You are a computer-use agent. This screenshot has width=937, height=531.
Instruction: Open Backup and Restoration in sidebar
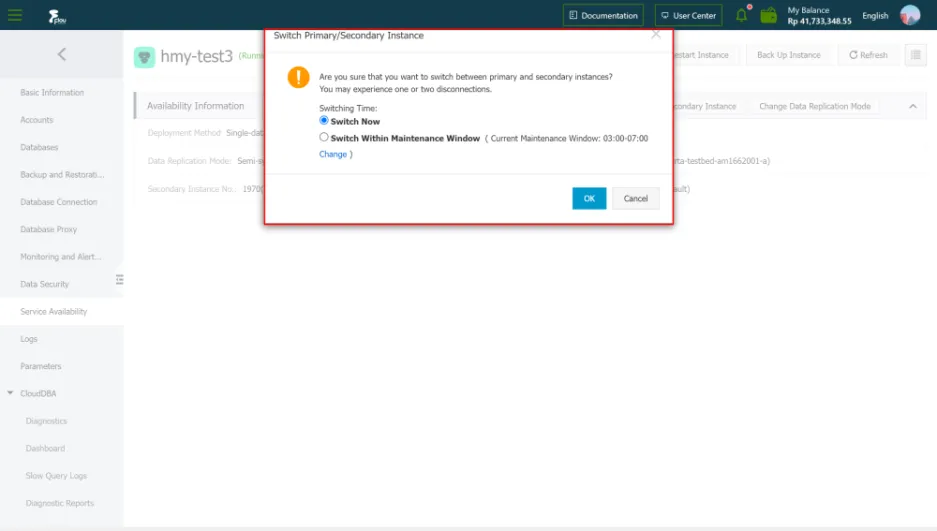click(x=62, y=175)
